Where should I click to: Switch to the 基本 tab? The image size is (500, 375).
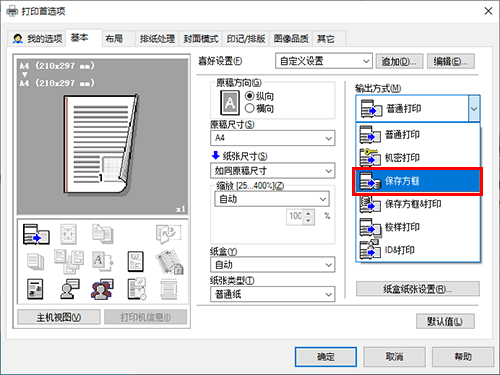[x=83, y=38]
